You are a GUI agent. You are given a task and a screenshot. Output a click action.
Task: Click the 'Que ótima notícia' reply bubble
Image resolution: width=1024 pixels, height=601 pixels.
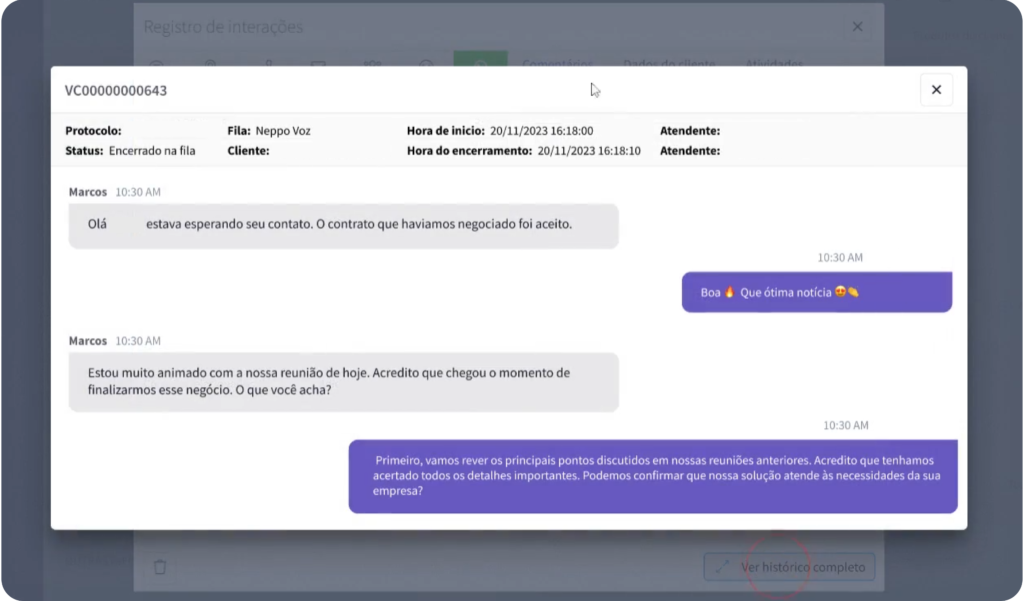tap(816, 293)
